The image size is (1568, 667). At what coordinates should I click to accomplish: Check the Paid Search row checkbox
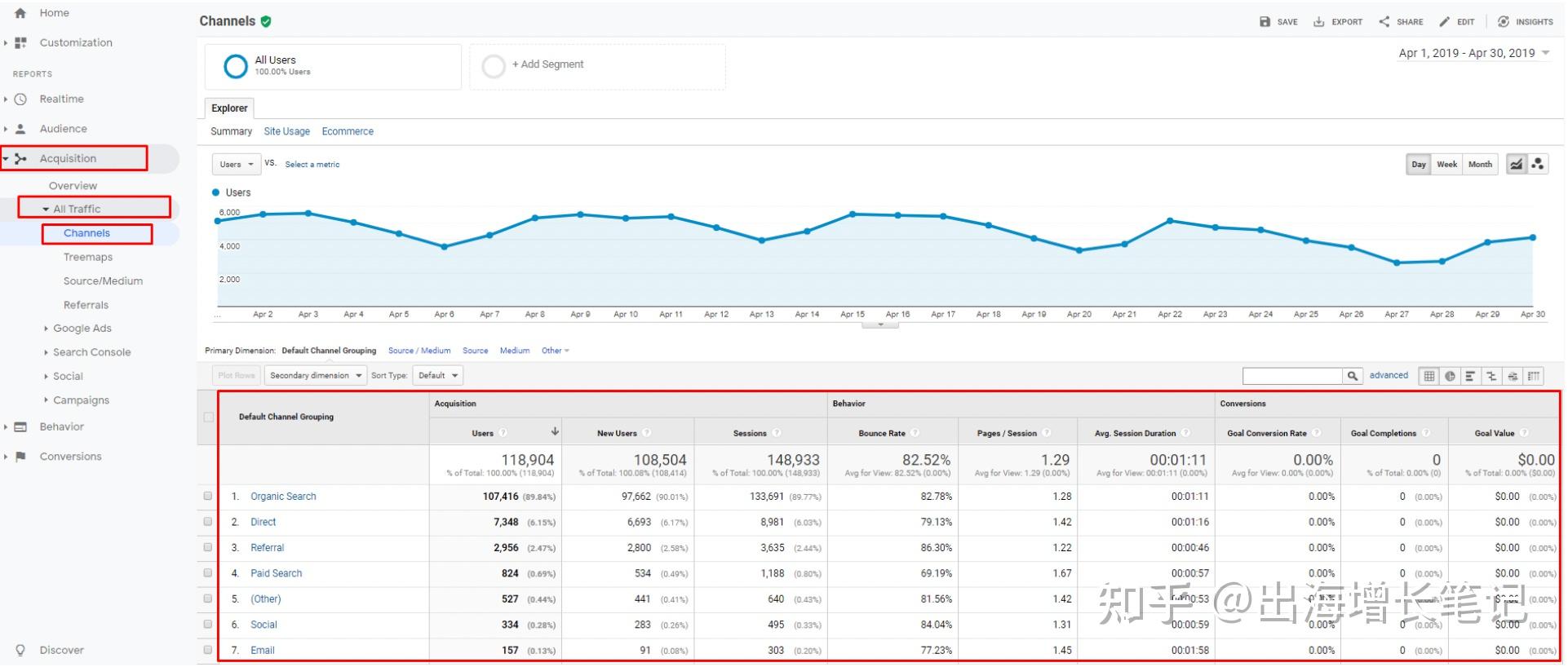[x=208, y=573]
